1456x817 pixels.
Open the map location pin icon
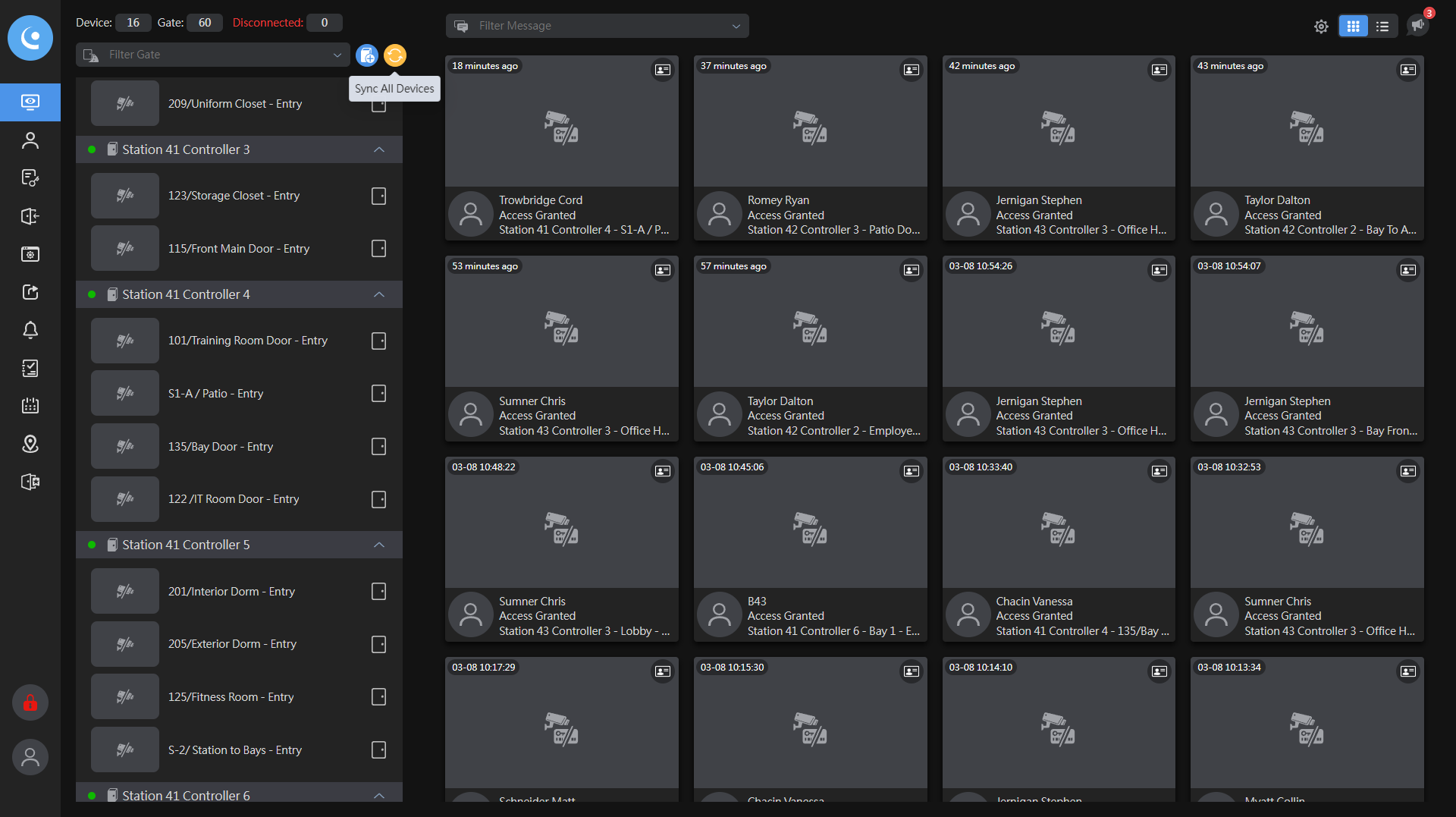pos(30,444)
